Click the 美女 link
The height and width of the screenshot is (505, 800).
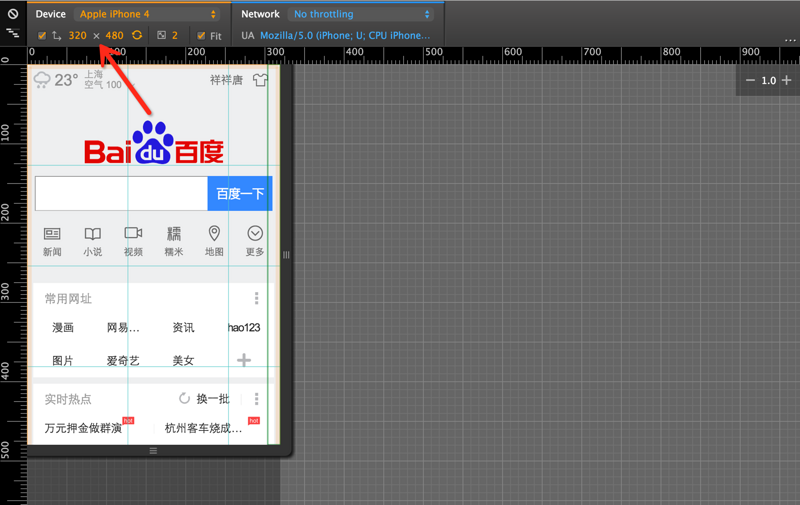[183, 361]
